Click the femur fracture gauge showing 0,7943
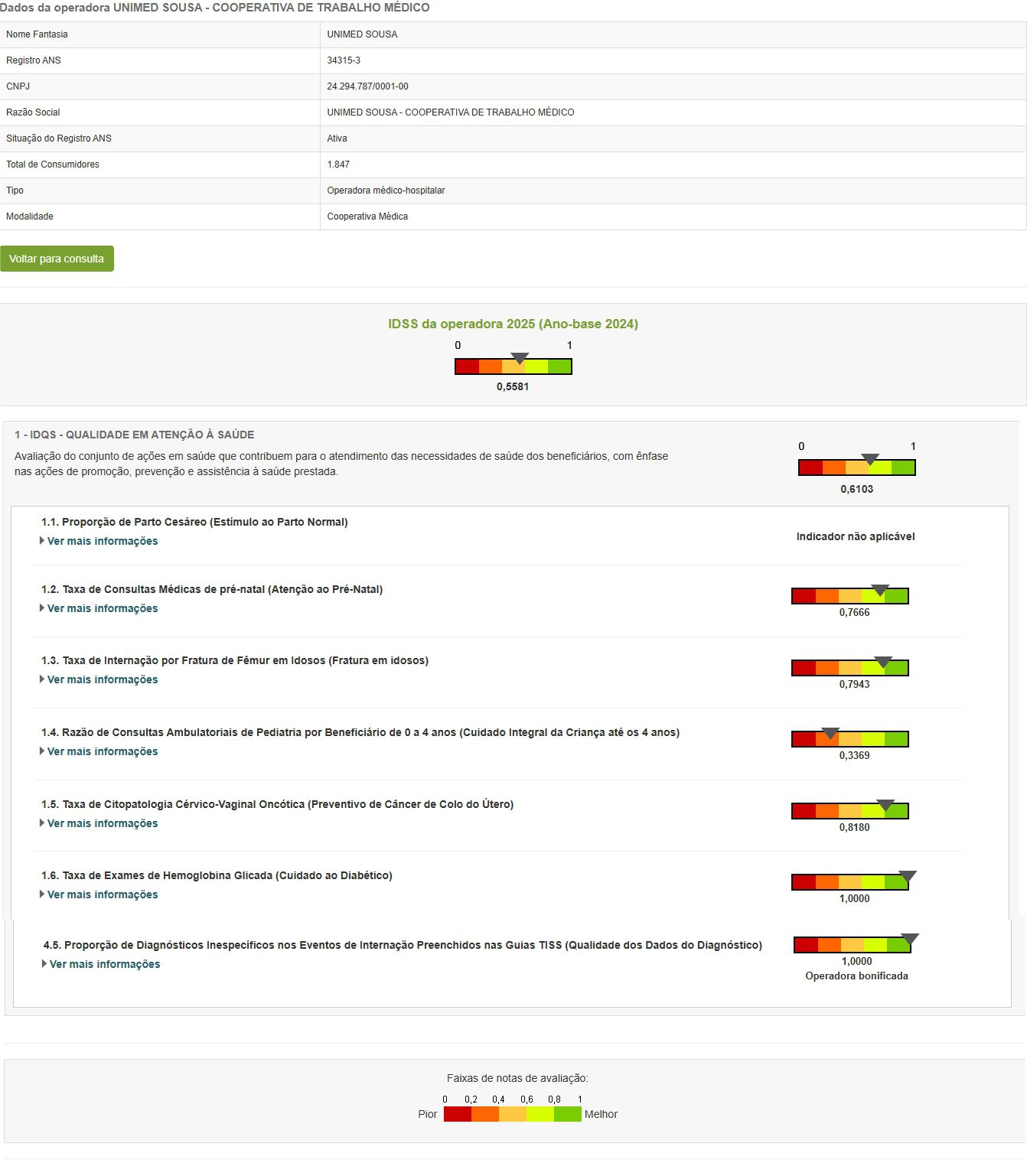The width and height of the screenshot is (1027, 1176). click(849, 668)
